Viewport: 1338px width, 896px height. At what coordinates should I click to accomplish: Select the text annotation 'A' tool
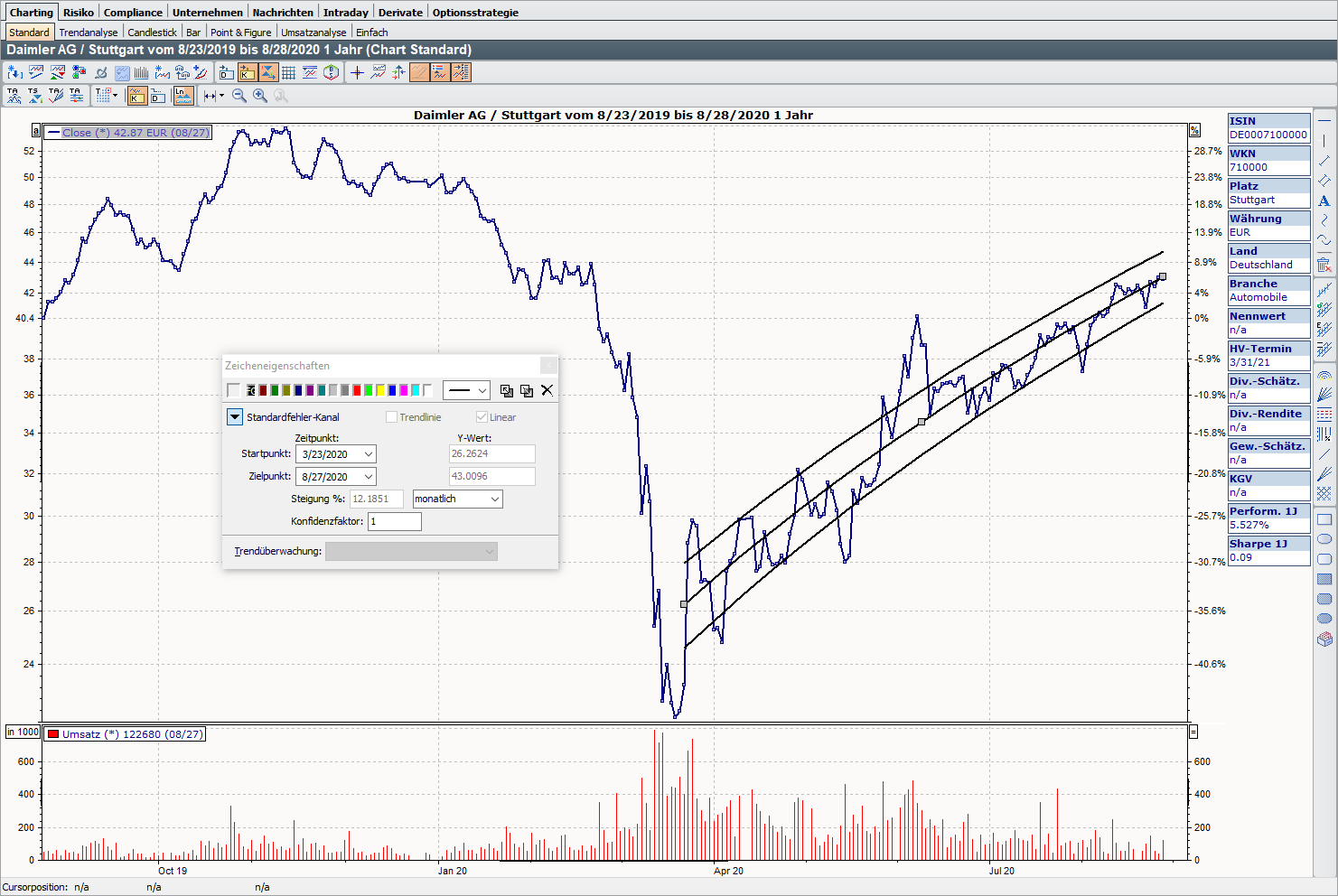click(1324, 201)
